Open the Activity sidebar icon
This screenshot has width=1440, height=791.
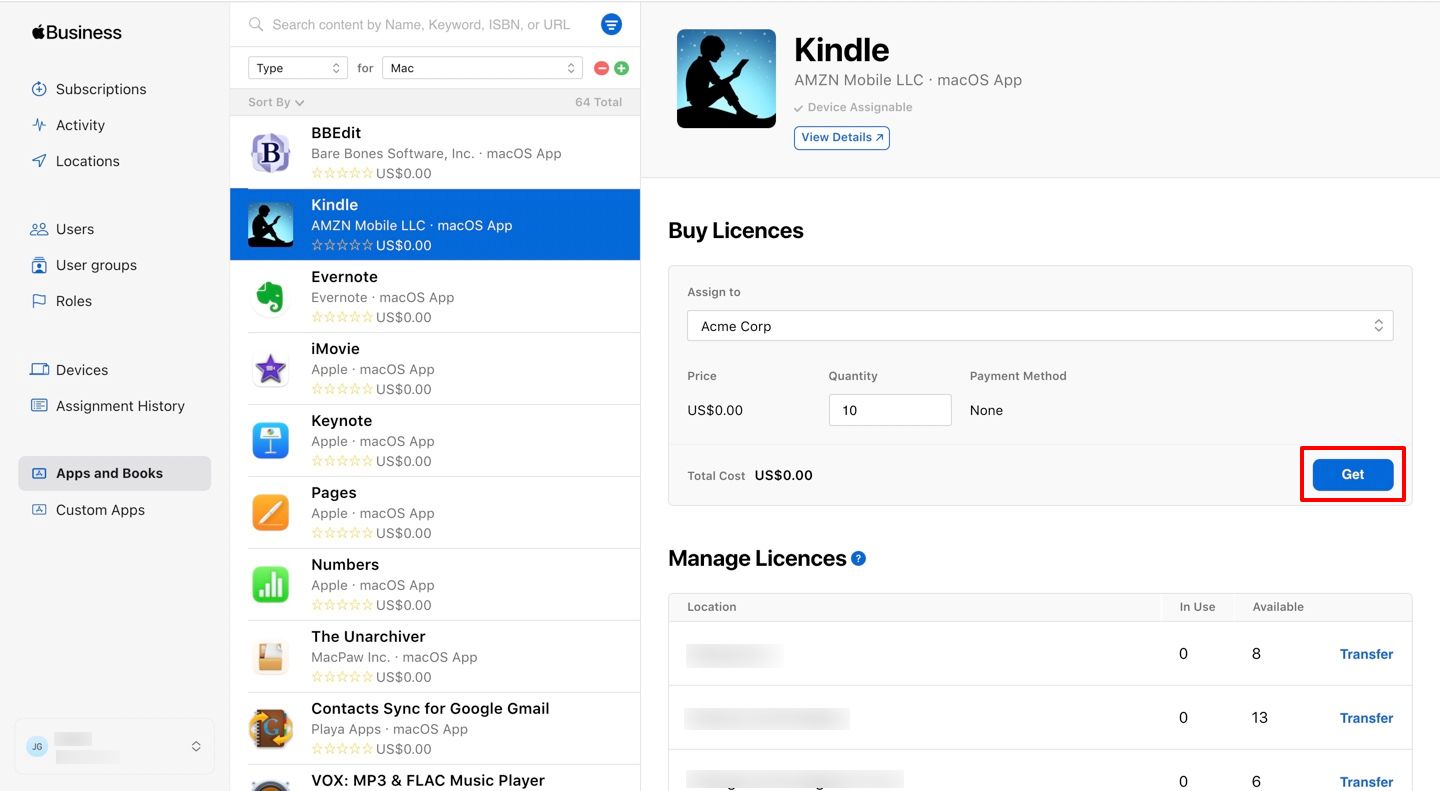(x=39, y=125)
